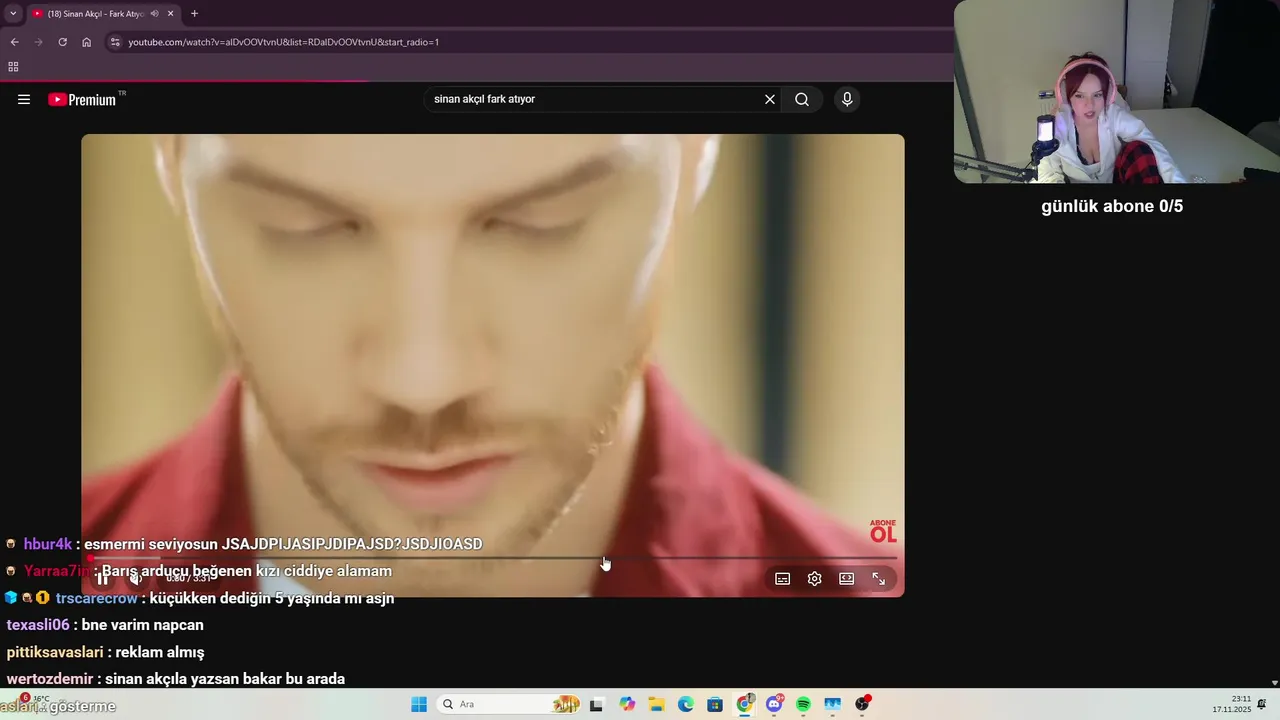The height and width of the screenshot is (720, 1280).
Task: Open OBS Studio from the taskbar
Action: click(862, 704)
